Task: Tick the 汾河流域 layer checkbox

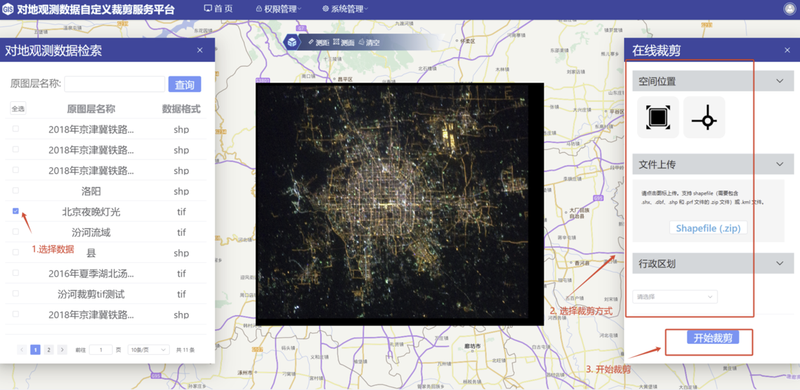Action: [15, 231]
